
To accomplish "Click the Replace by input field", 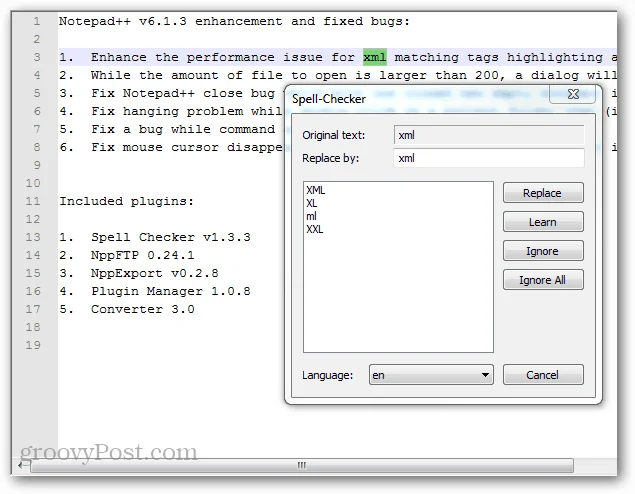I will coord(488,158).
